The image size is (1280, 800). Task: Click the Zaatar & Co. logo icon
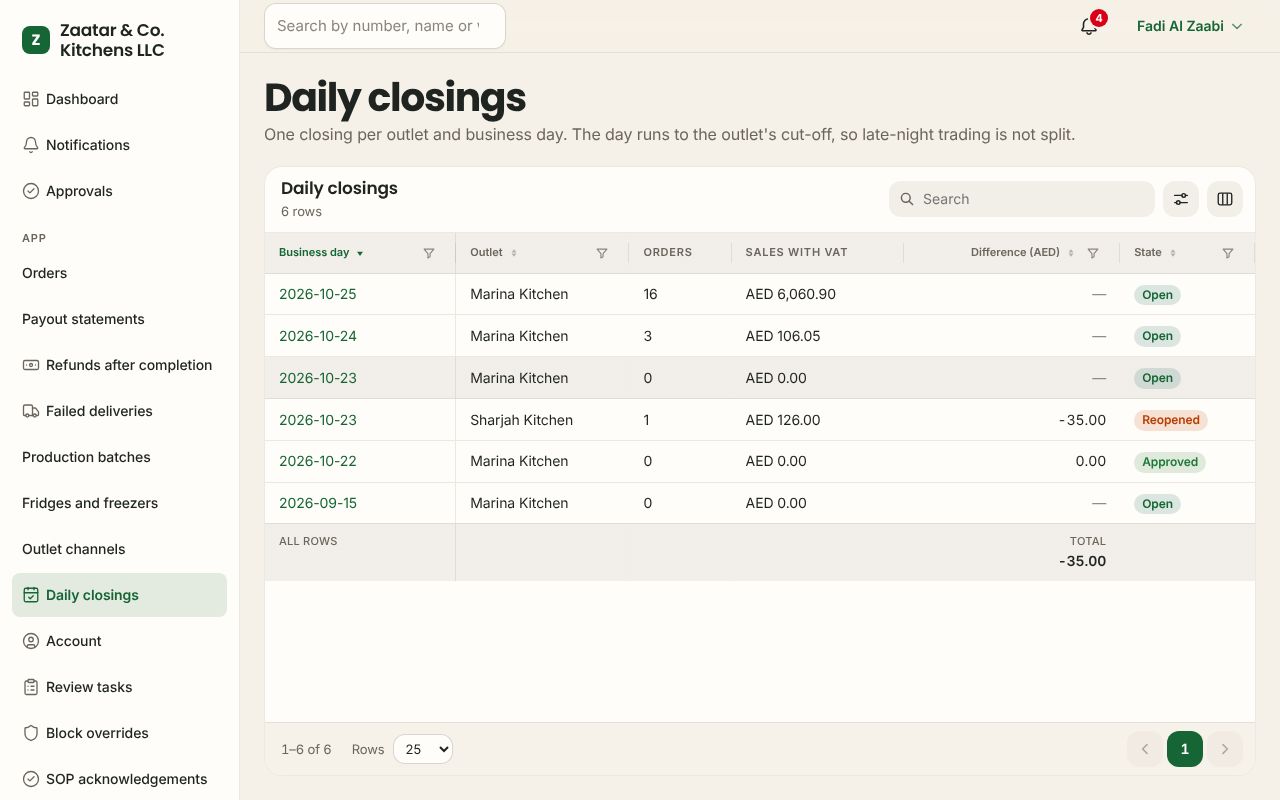36,40
